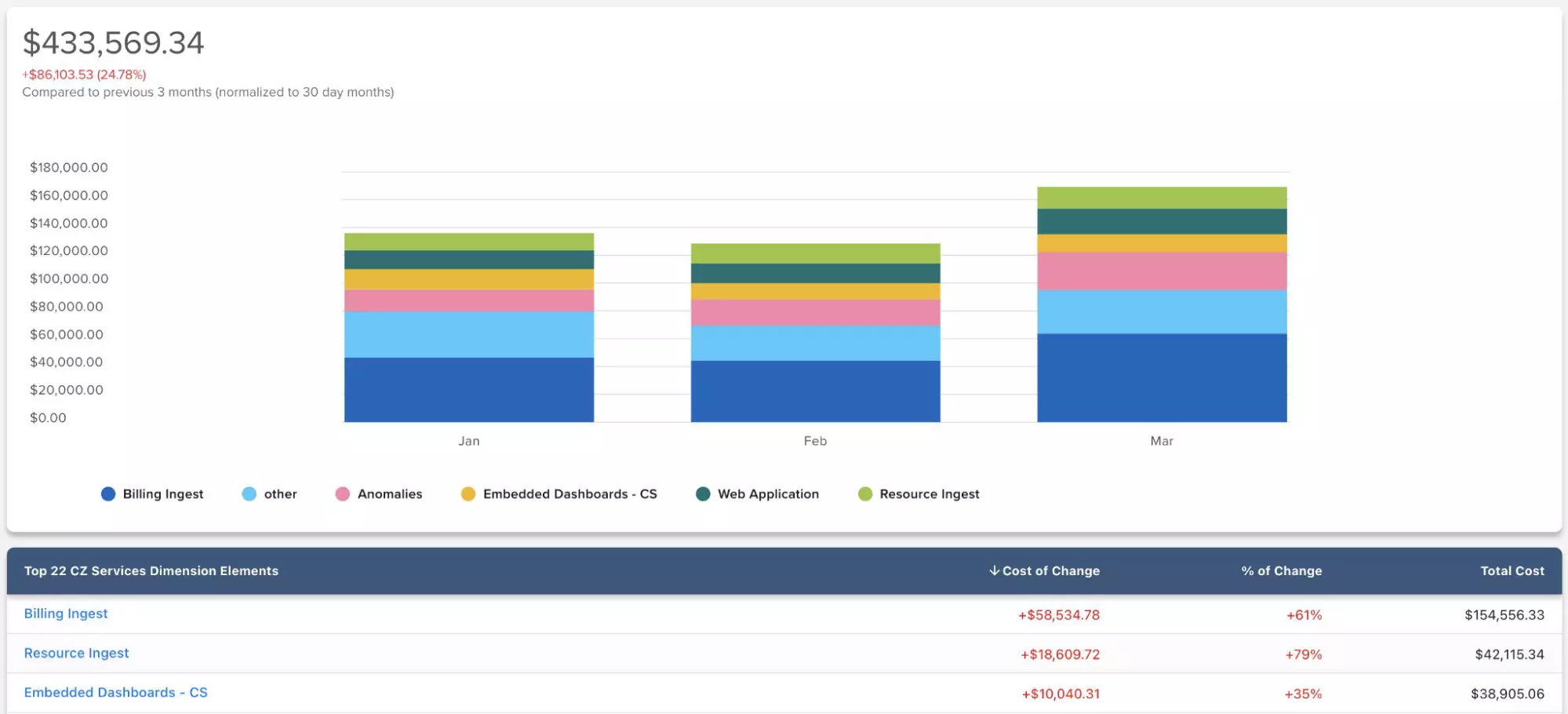Open Embedded Dashboards - CS table link

pyautogui.click(x=116, y=692)
